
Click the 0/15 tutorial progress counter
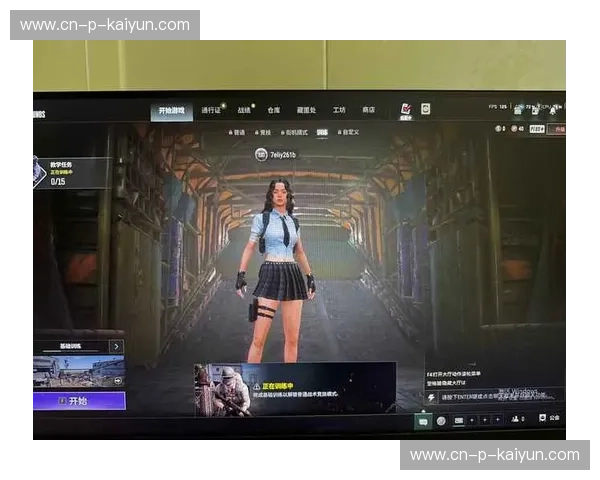(x=58, y=181)
